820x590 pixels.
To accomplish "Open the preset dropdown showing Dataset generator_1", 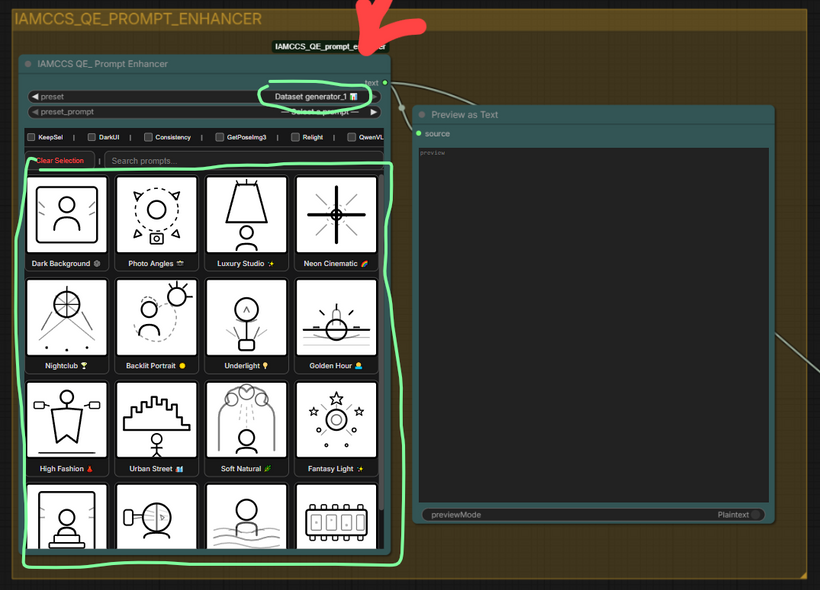I will (x=315, y=96).
